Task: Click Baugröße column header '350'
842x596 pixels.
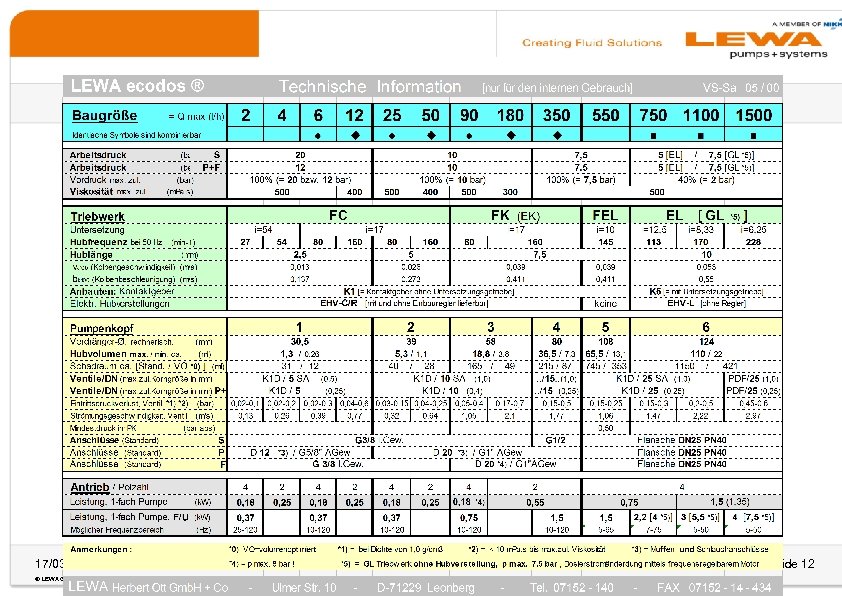Action: click(556, 115)
